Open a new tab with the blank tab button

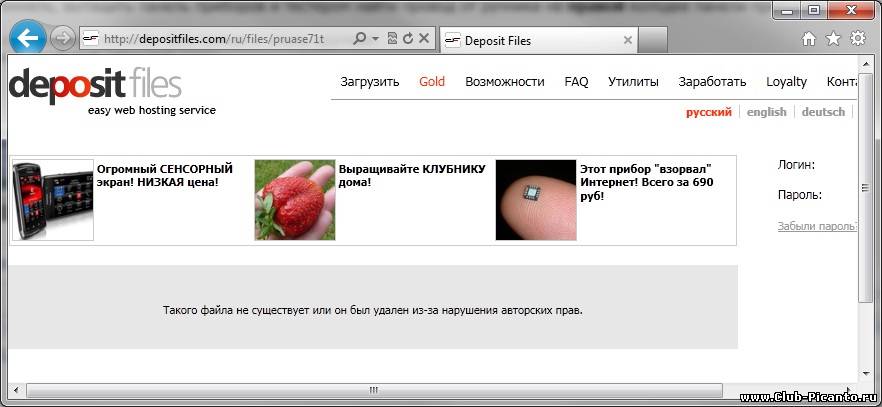coord(652,40)
